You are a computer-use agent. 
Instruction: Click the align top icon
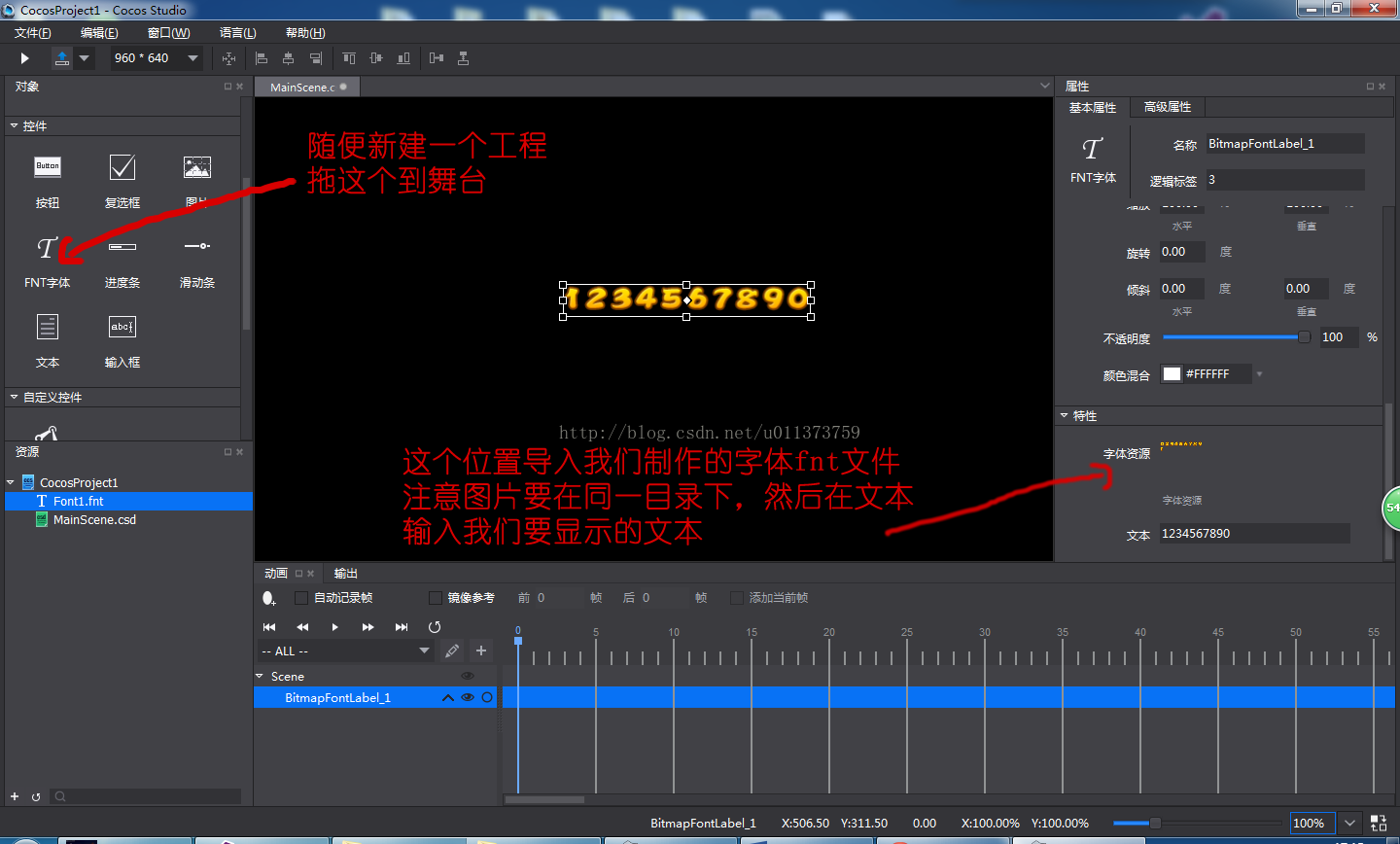click(x=349, y=58)
